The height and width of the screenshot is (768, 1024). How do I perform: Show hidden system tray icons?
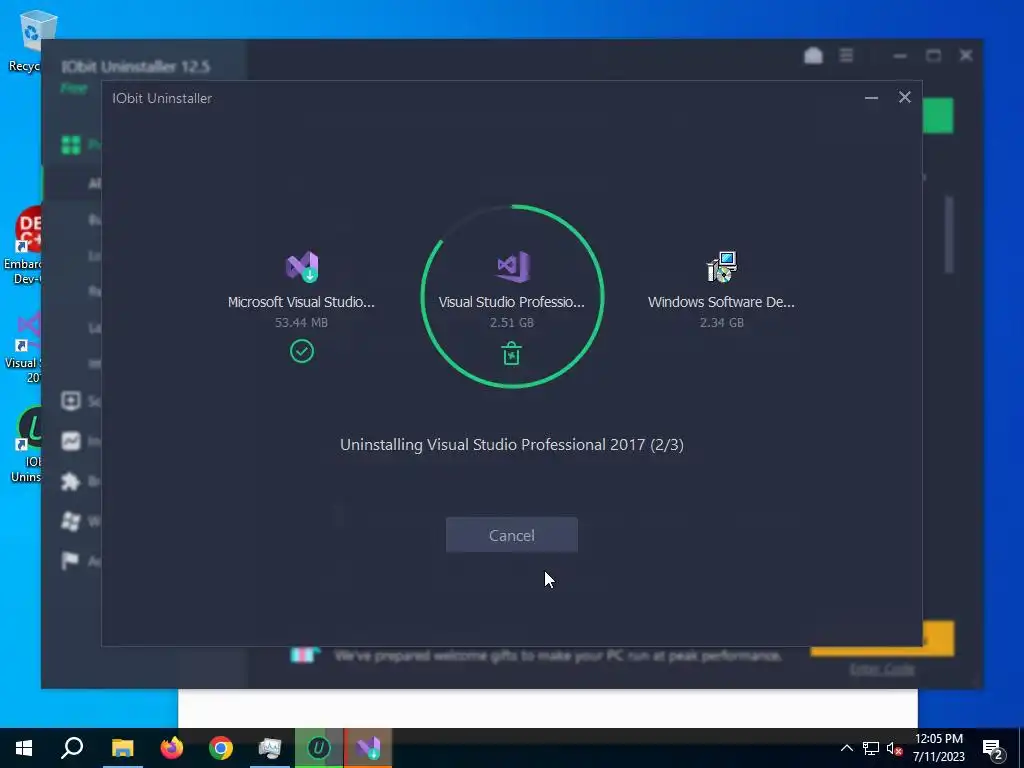[846, 748]
